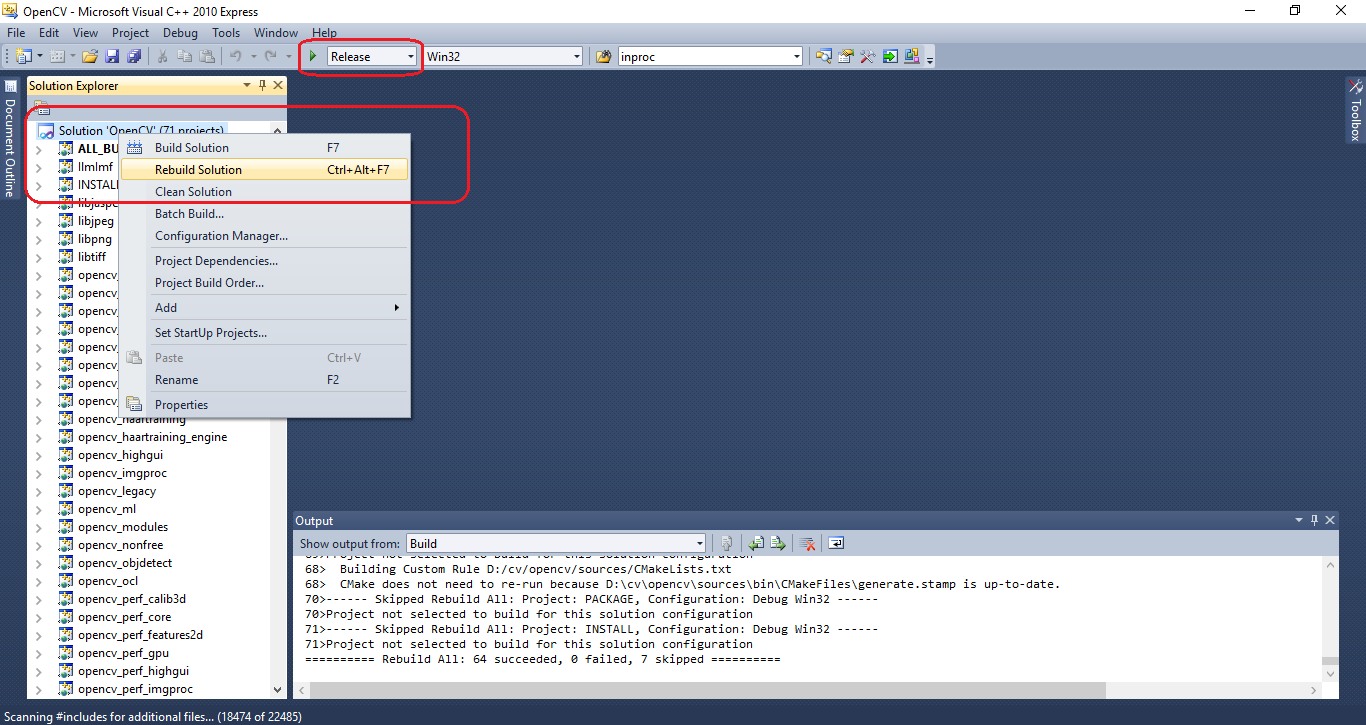Click the Start Page toolbar icon
Viewport: 1366px width, 725px height.
tap(890, 56)
